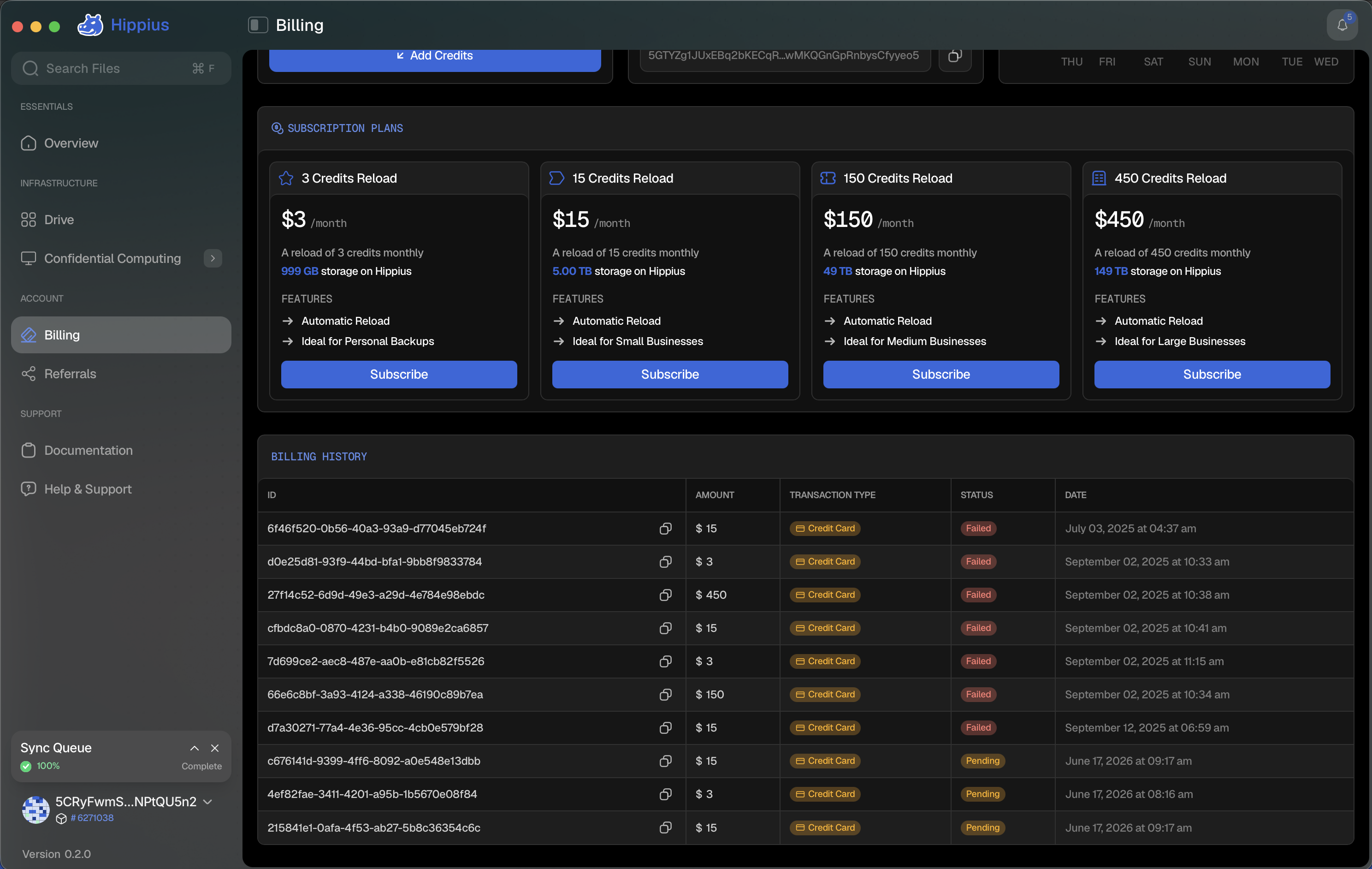Copy transaction ID 27f14c52-6d9d
The width and height of the screenshot is (1372, 869).
[665, 595]
